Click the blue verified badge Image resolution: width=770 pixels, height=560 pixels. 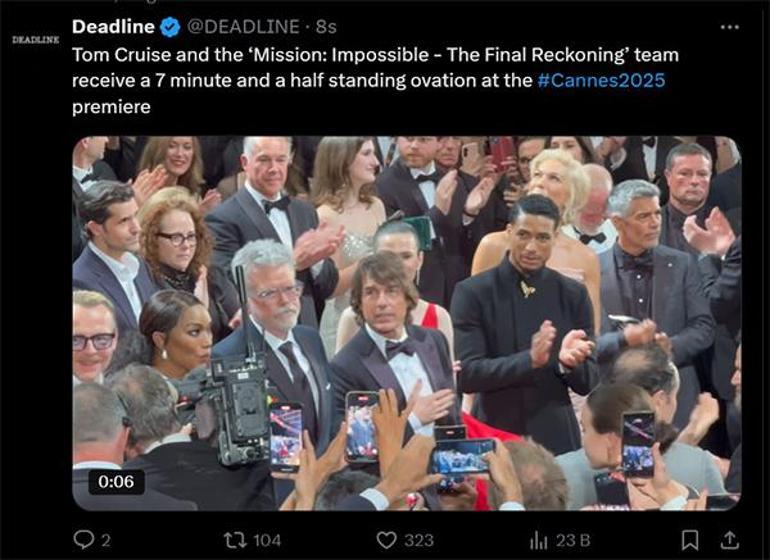coord(169,27)
